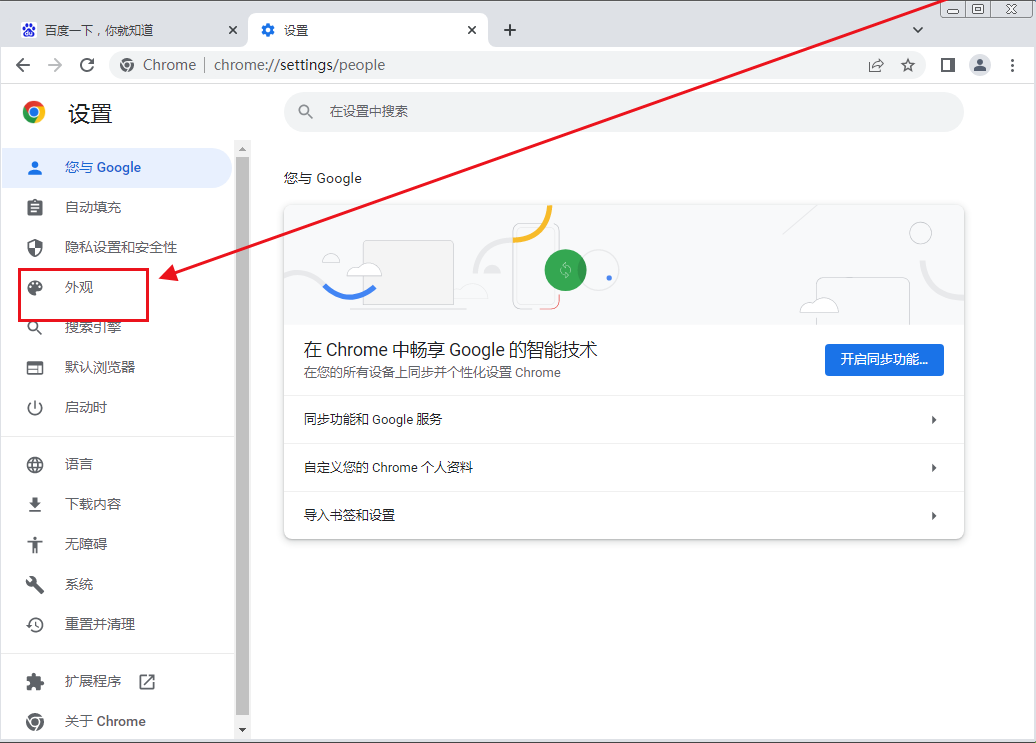This screenshot has width=1036, height=743.
Task: Open 默认浏览器 settings section
Action: point(117,367)
